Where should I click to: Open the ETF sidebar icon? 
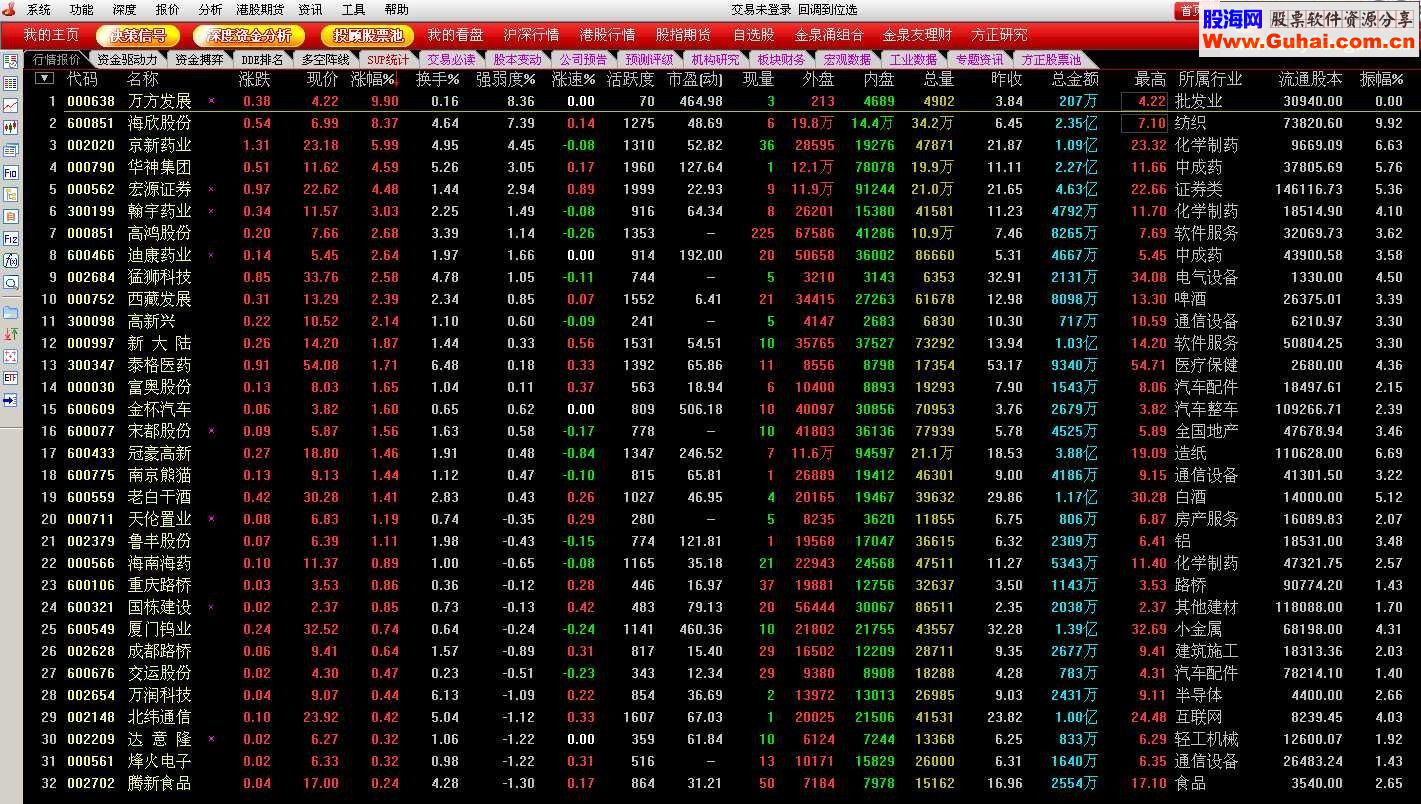(x=11, y=378)
